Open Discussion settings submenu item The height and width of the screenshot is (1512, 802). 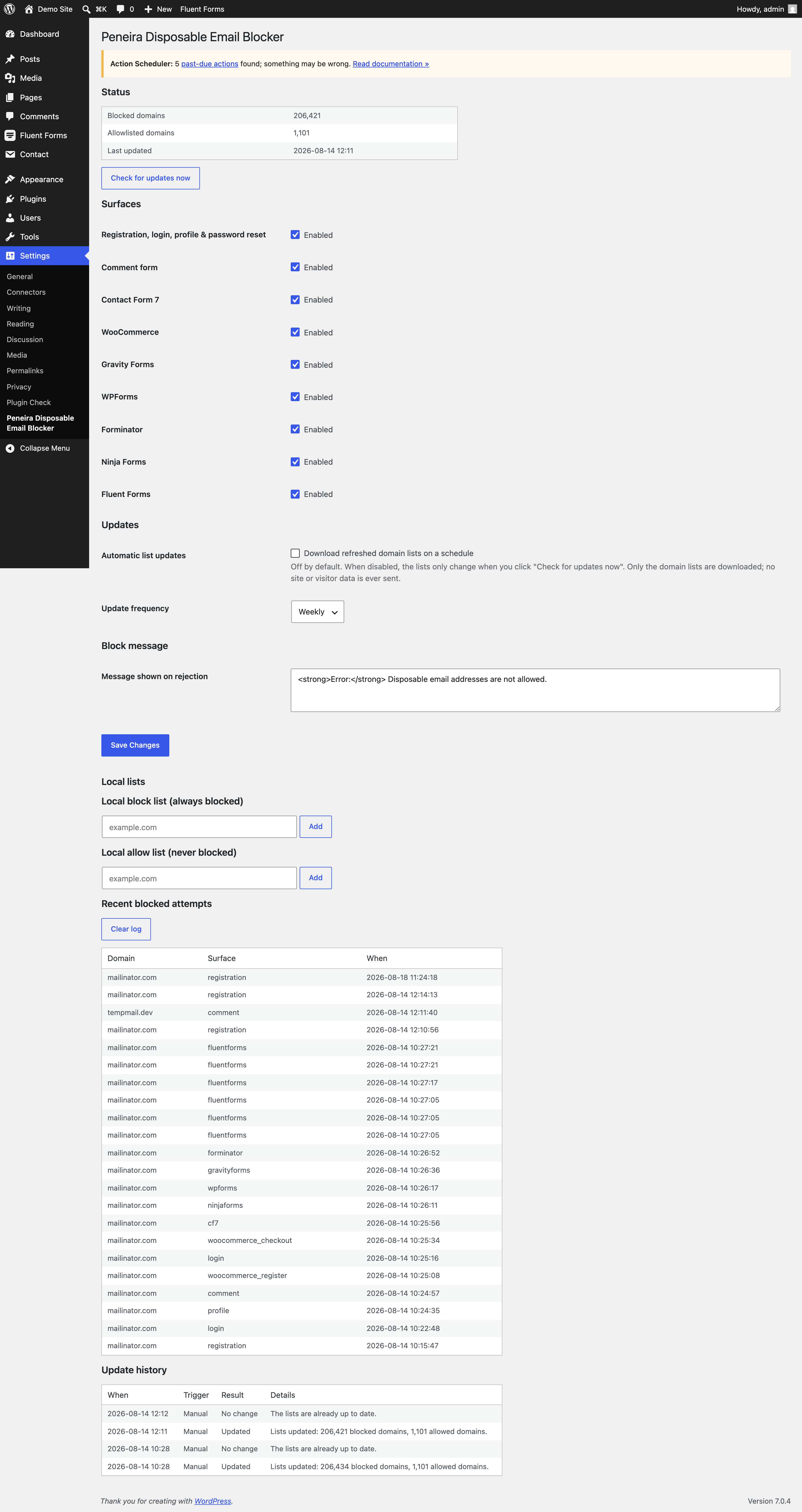coord(25,340)
